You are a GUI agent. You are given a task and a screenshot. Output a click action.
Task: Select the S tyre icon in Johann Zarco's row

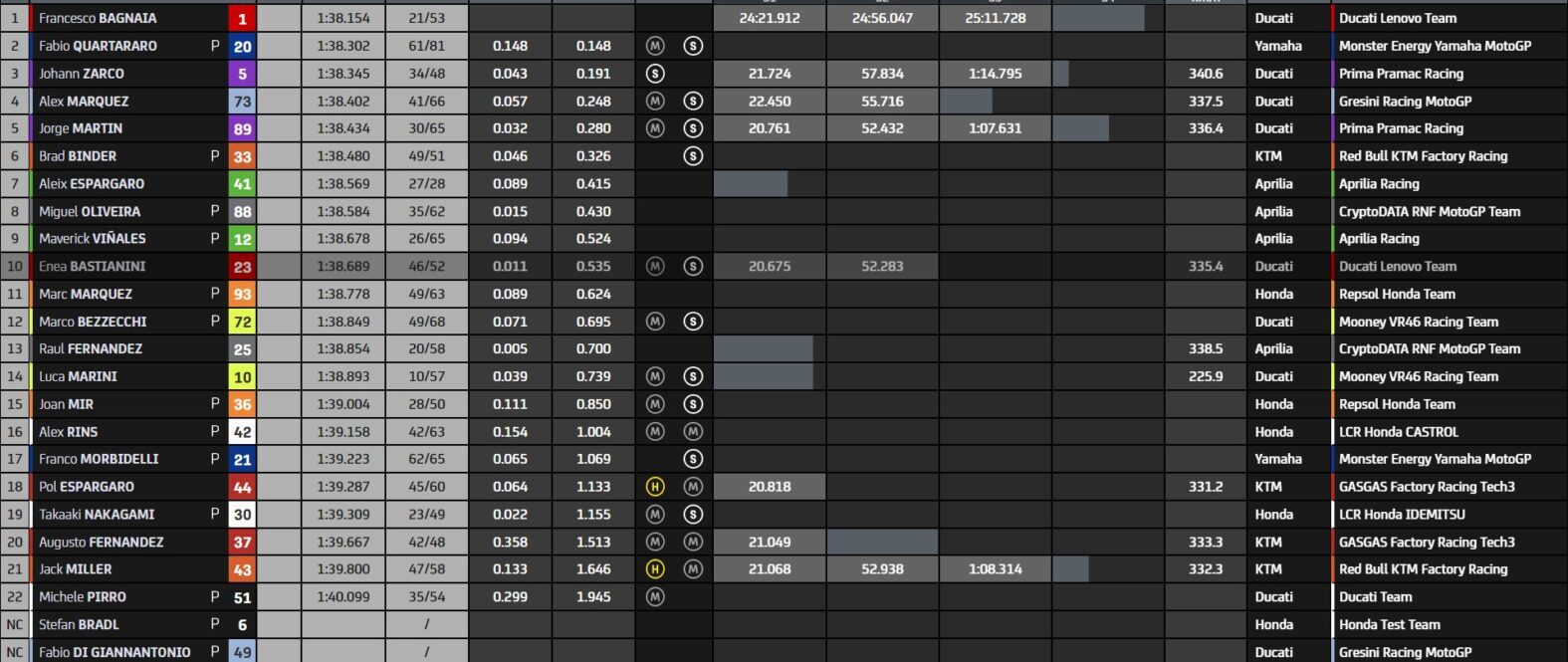(x=655, y=74)
